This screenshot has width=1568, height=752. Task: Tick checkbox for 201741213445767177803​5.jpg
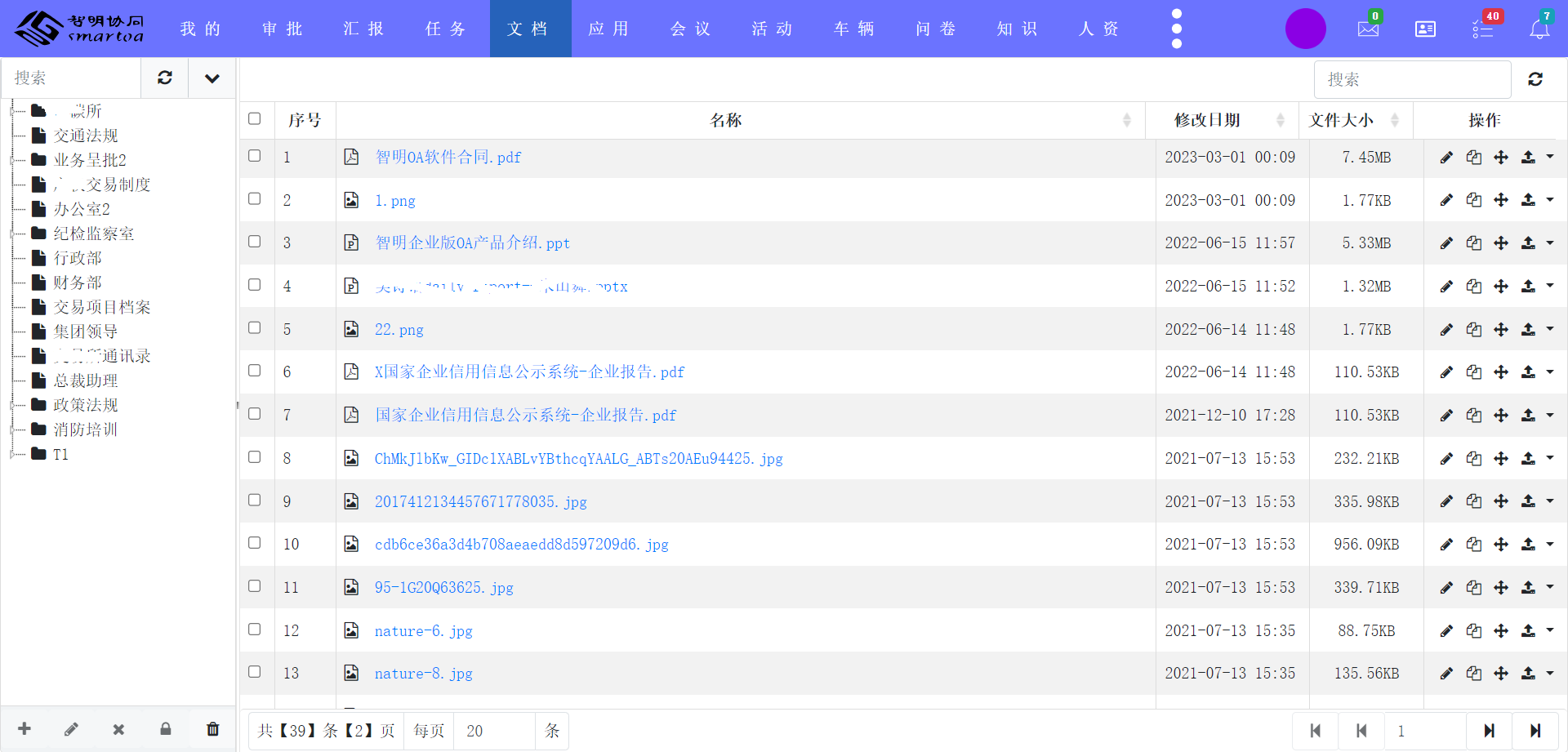[x=255, y=500]
